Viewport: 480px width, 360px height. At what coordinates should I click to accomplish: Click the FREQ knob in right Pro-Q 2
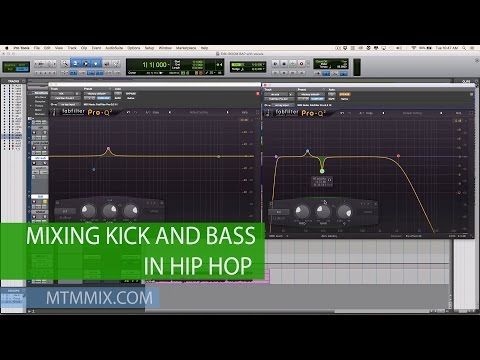[x=302, y=211]
